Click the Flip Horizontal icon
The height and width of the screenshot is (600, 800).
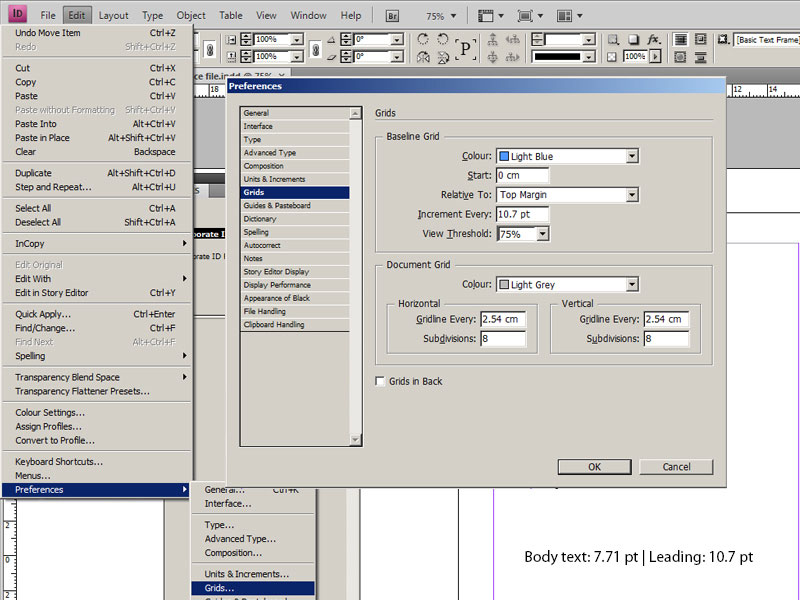click(x=423, y=57)
